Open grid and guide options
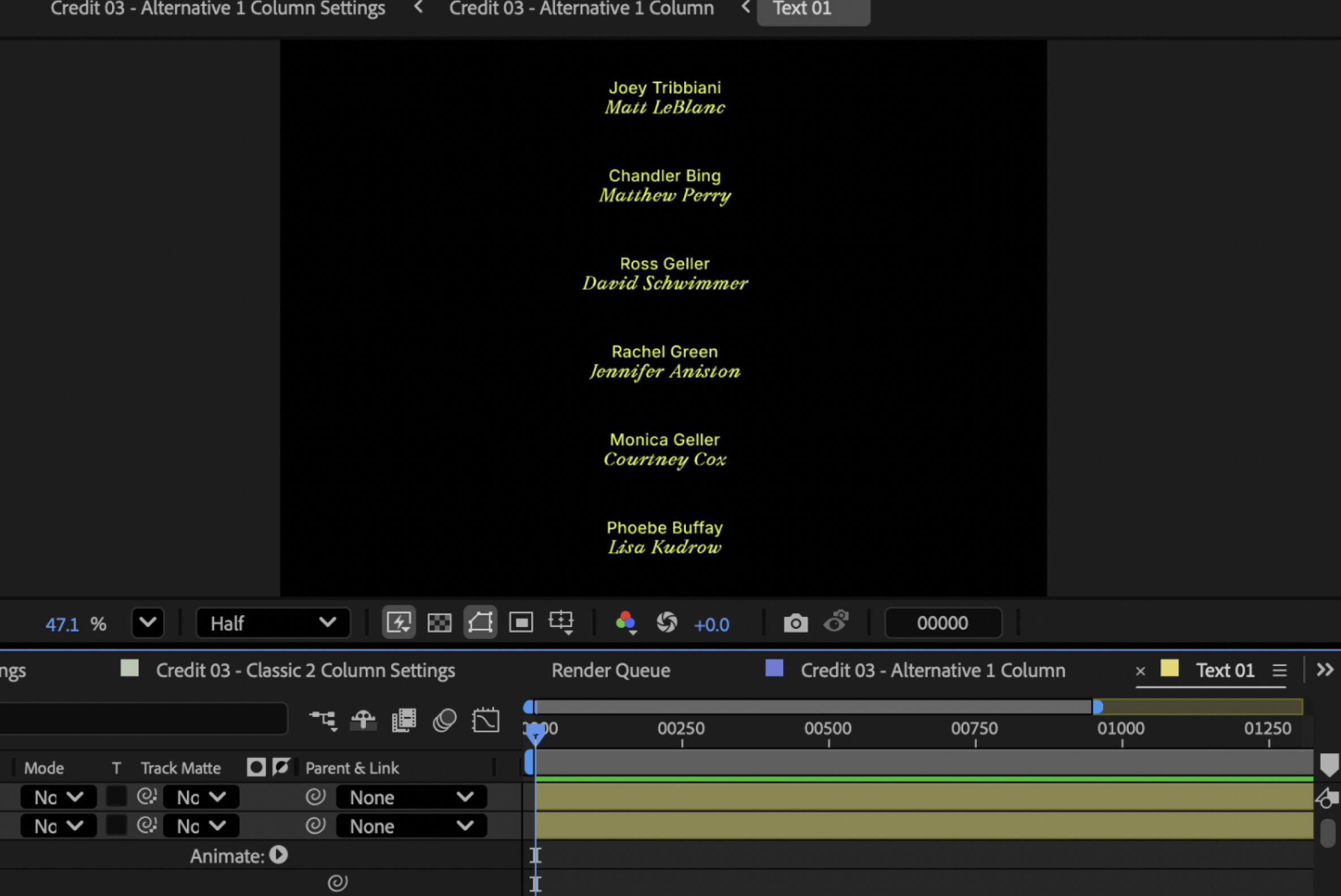 click(561, 622)
